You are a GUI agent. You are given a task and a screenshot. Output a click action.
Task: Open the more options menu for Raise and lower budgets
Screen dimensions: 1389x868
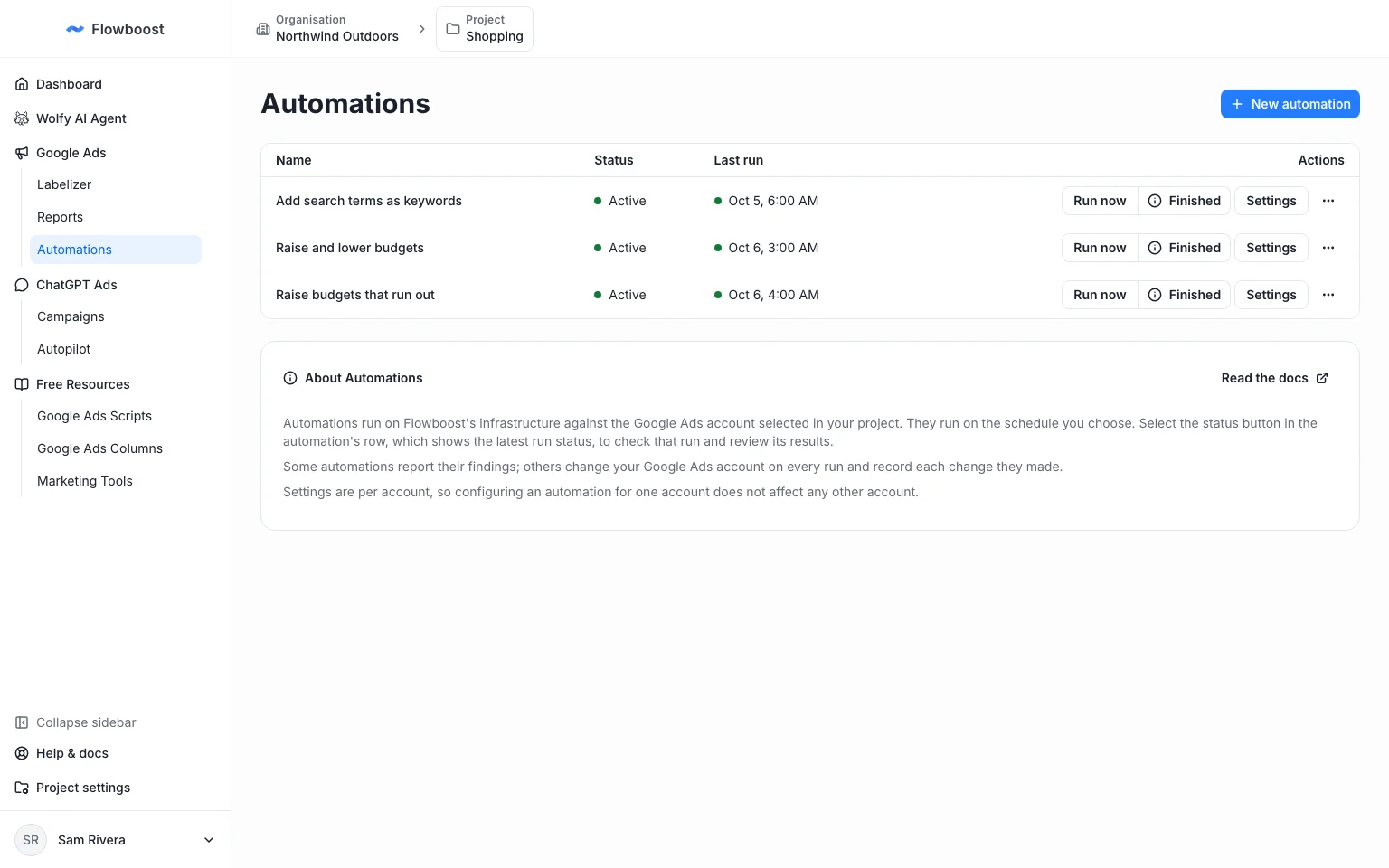[1328, 248]
